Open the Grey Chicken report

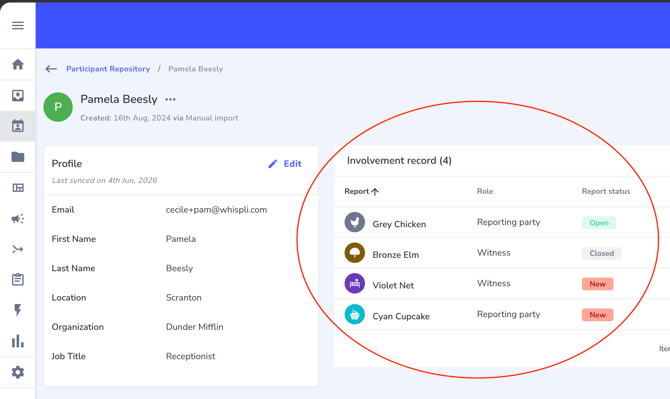[399, 224]
